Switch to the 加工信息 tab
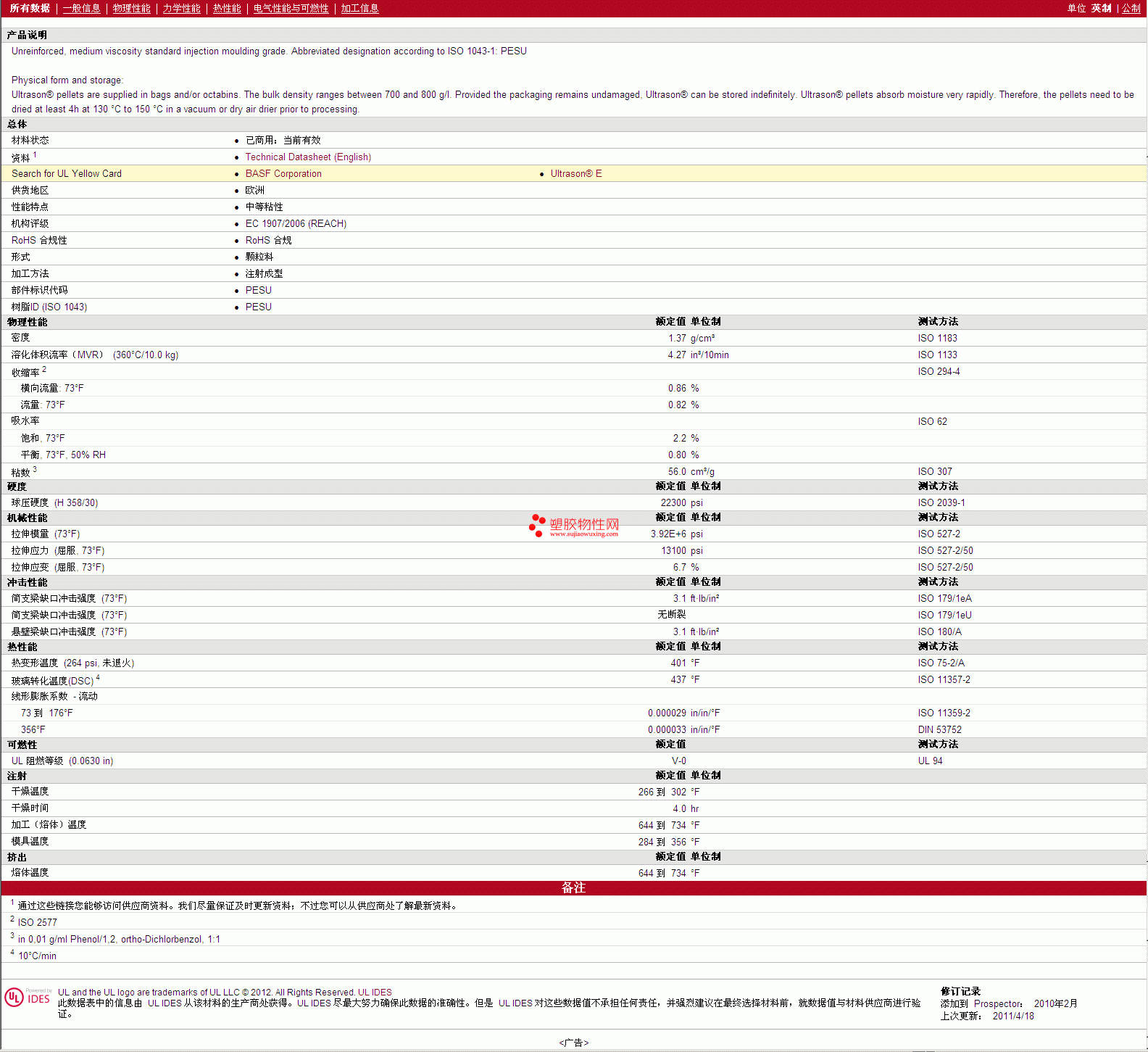 point(359,9)
